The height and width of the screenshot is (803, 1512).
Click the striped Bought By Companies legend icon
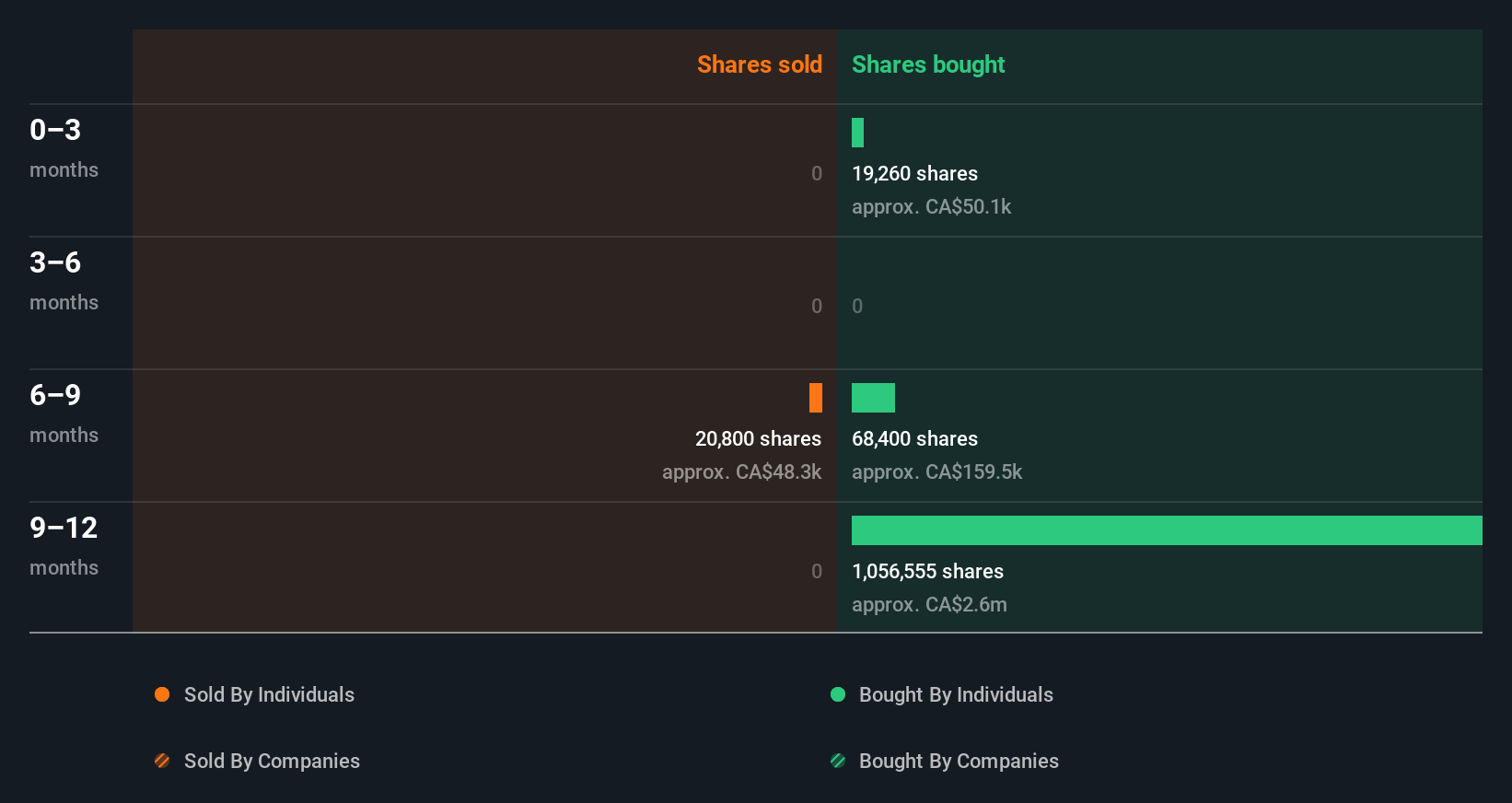pos(838,761)
